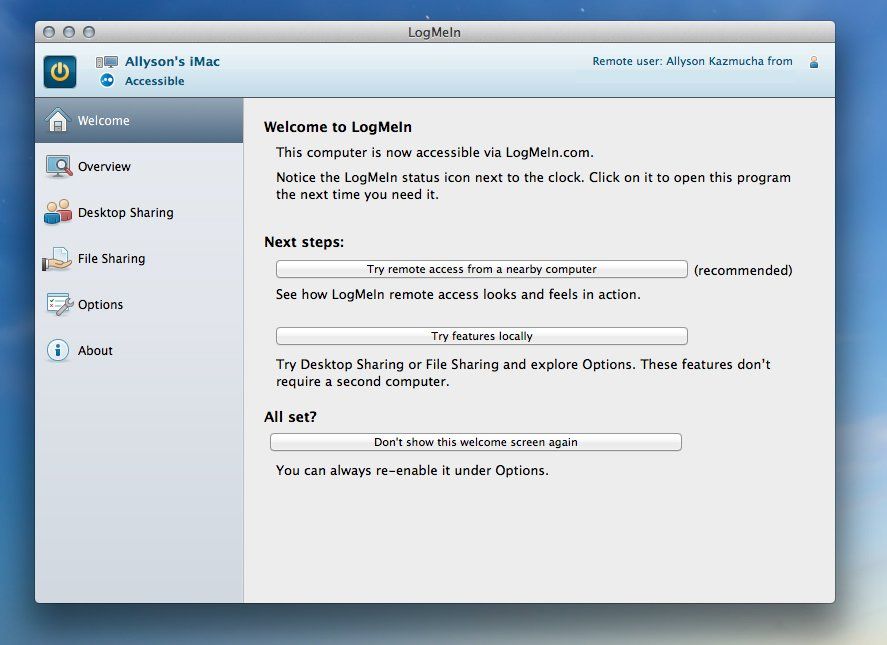Select the Welcome house icon
This screenshot has width=887, height=645.
[56, 120]
